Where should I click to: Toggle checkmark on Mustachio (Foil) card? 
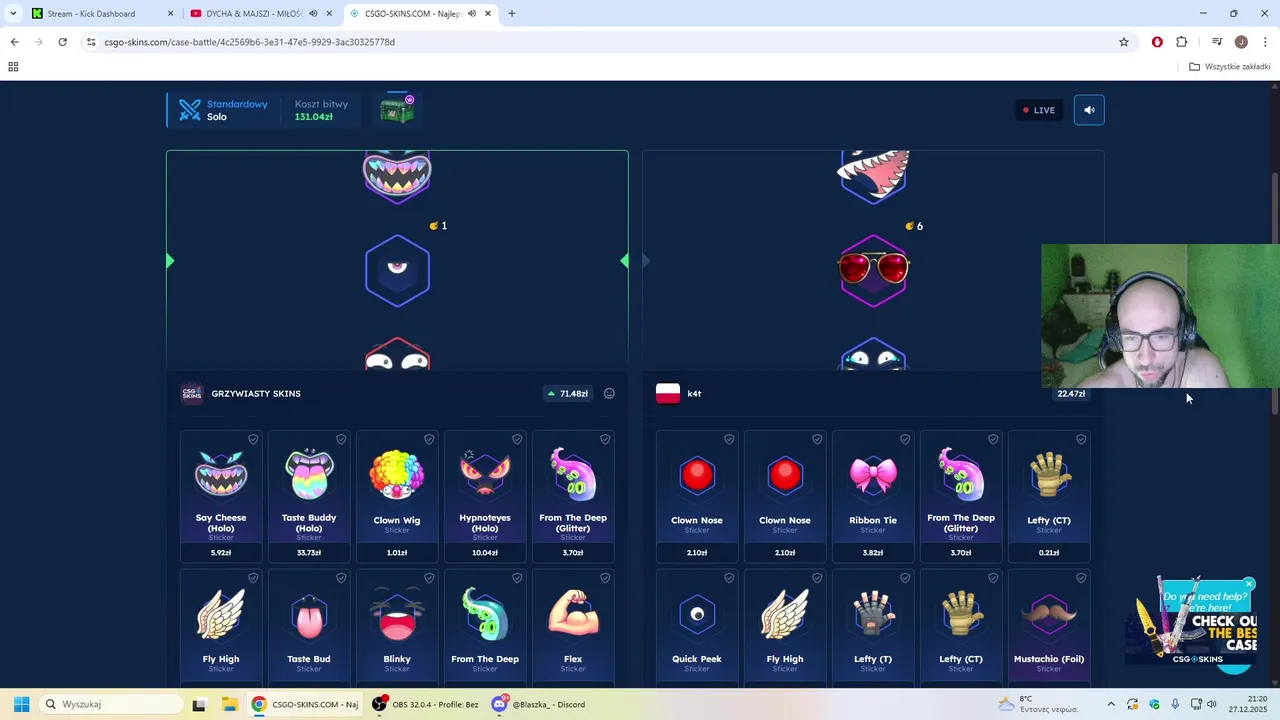pos(1081,578)
